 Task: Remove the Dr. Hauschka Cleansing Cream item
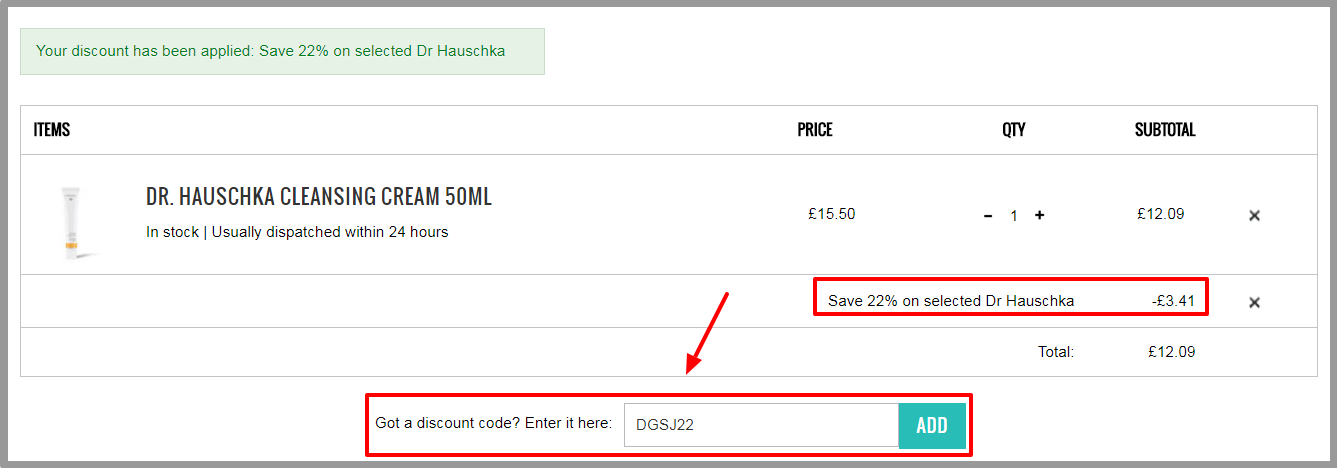click(1254, 215)
